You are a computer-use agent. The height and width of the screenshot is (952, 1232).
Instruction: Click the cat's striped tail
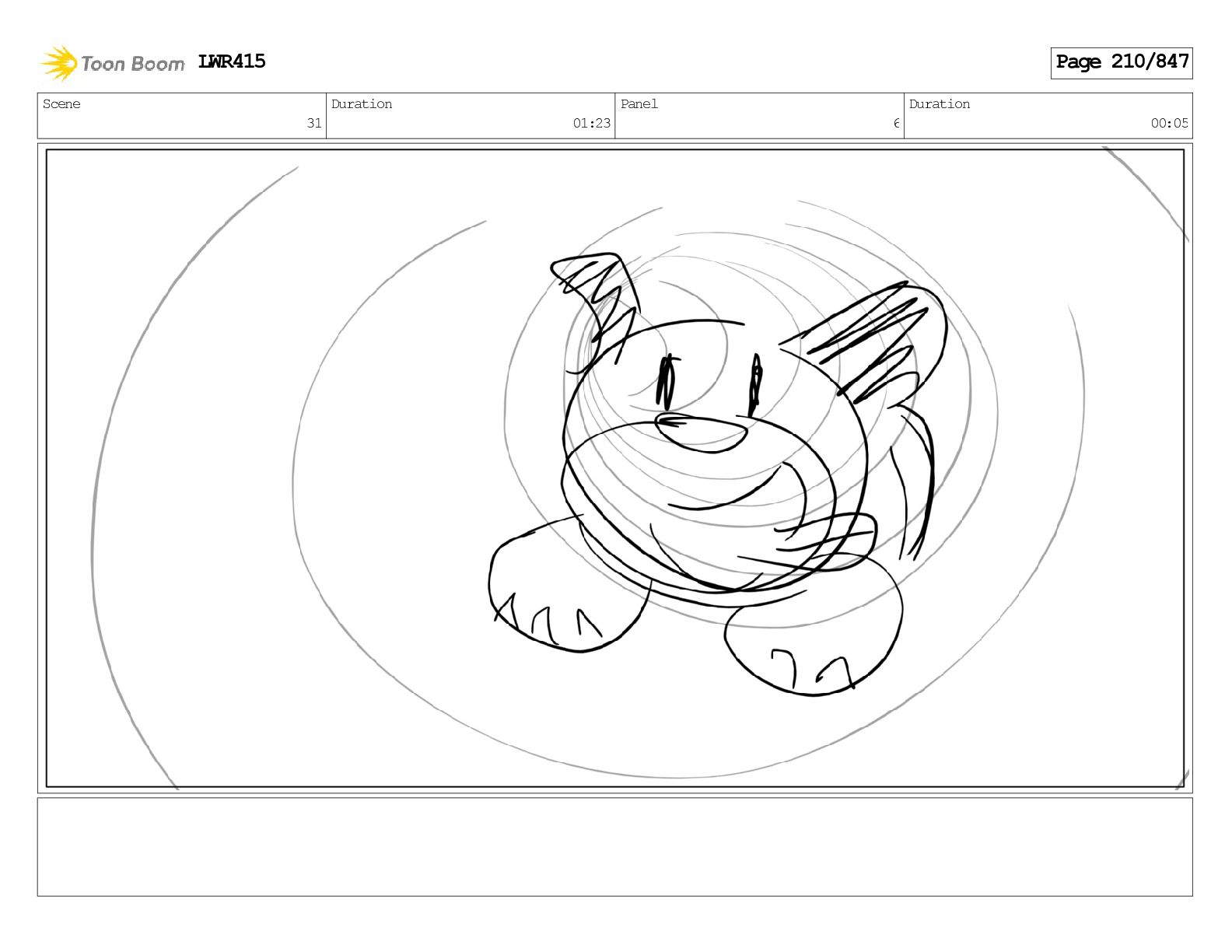tap(912, 481)
